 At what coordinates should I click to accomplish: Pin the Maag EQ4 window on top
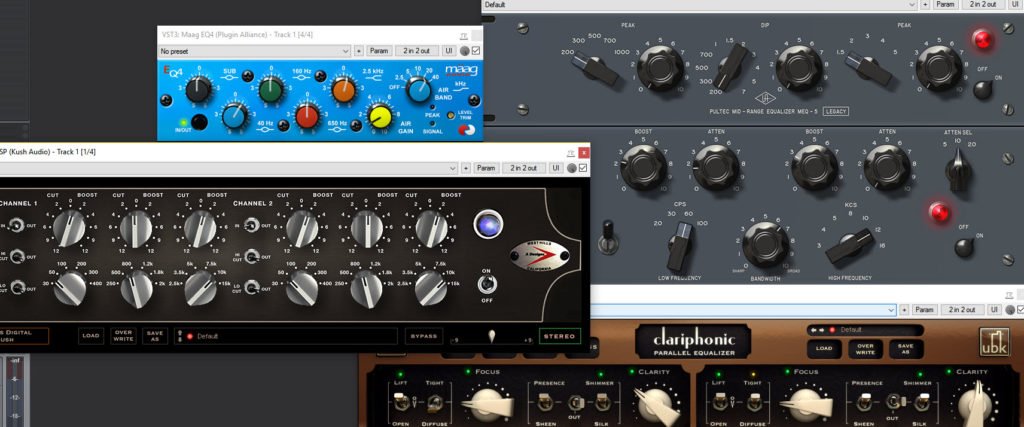(464, 35)
